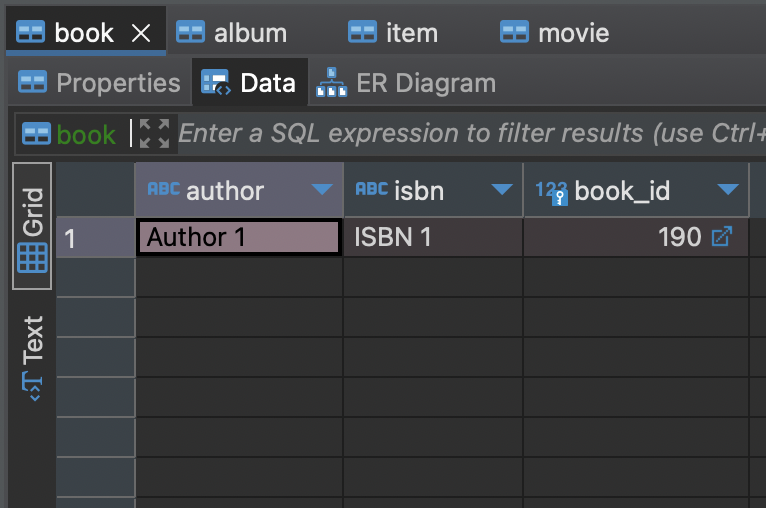The height and width of the screenshot is (508, 766).
Task: Close the book editor tab
Action: (141, 33)
